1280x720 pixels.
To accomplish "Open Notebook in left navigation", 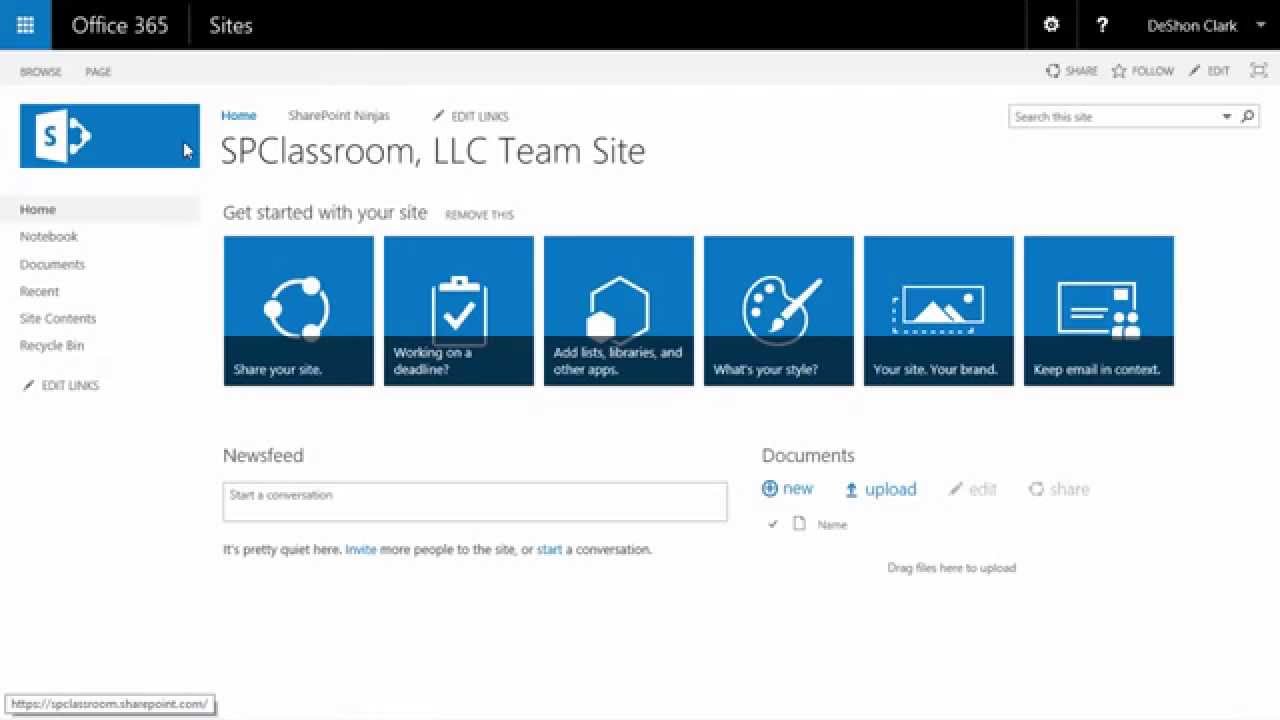I will click(49, 237).
